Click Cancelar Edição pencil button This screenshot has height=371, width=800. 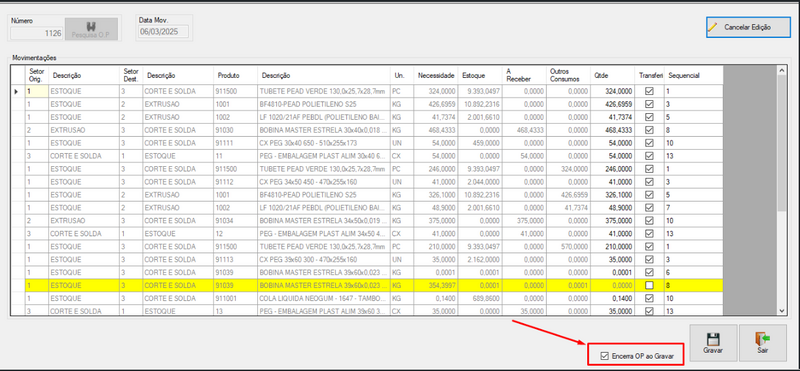pos(748,27)
